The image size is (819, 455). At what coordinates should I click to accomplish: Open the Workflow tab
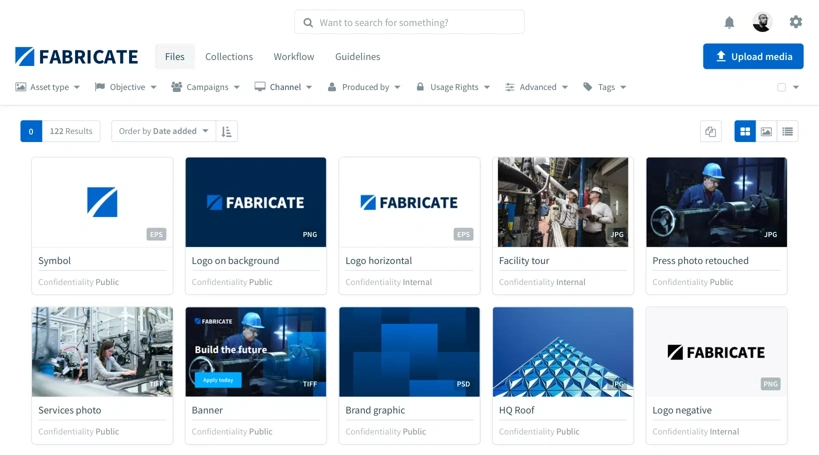(x=294, y=57)
